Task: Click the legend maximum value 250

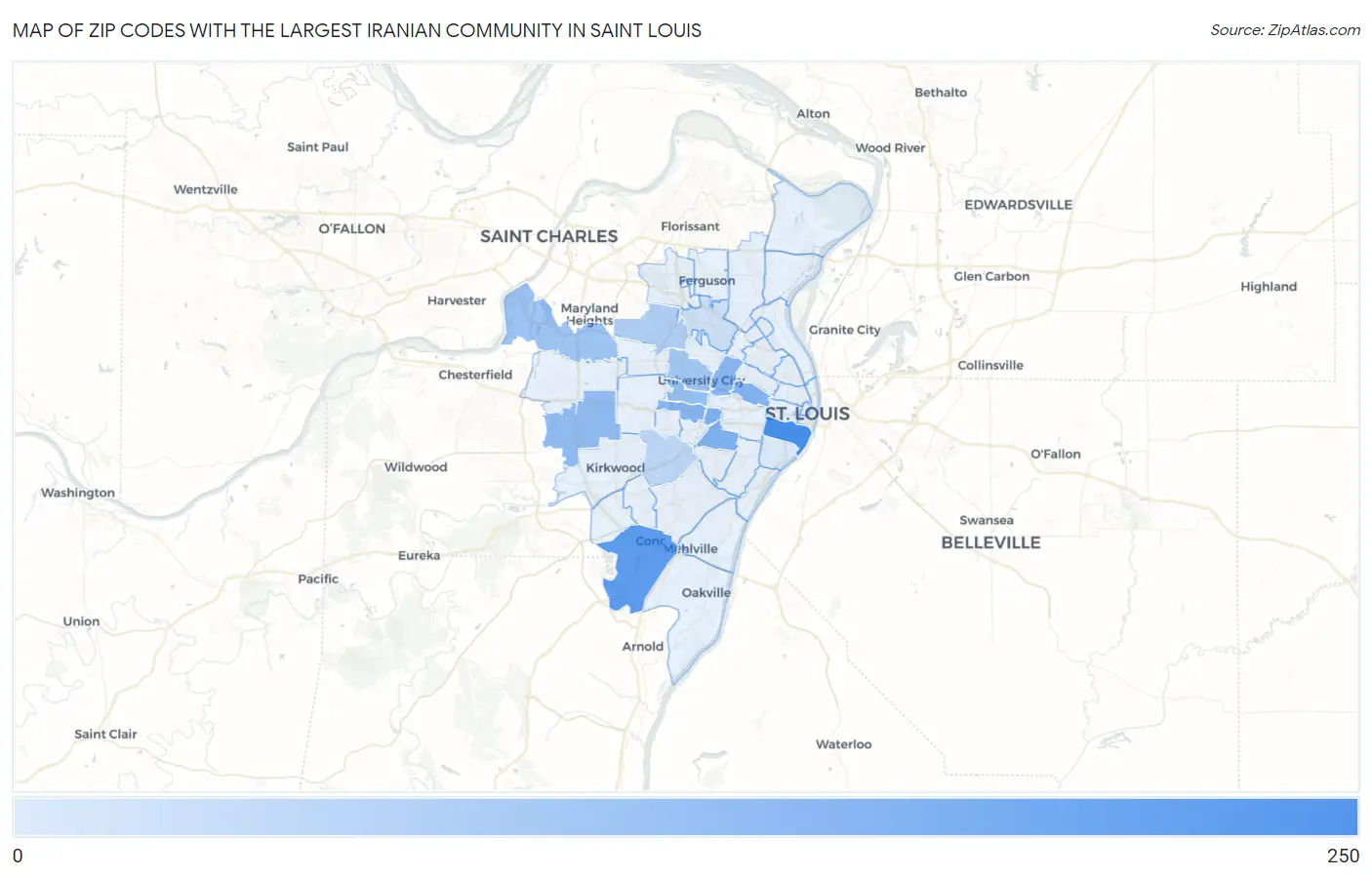Action: [x=1343, y=856]
